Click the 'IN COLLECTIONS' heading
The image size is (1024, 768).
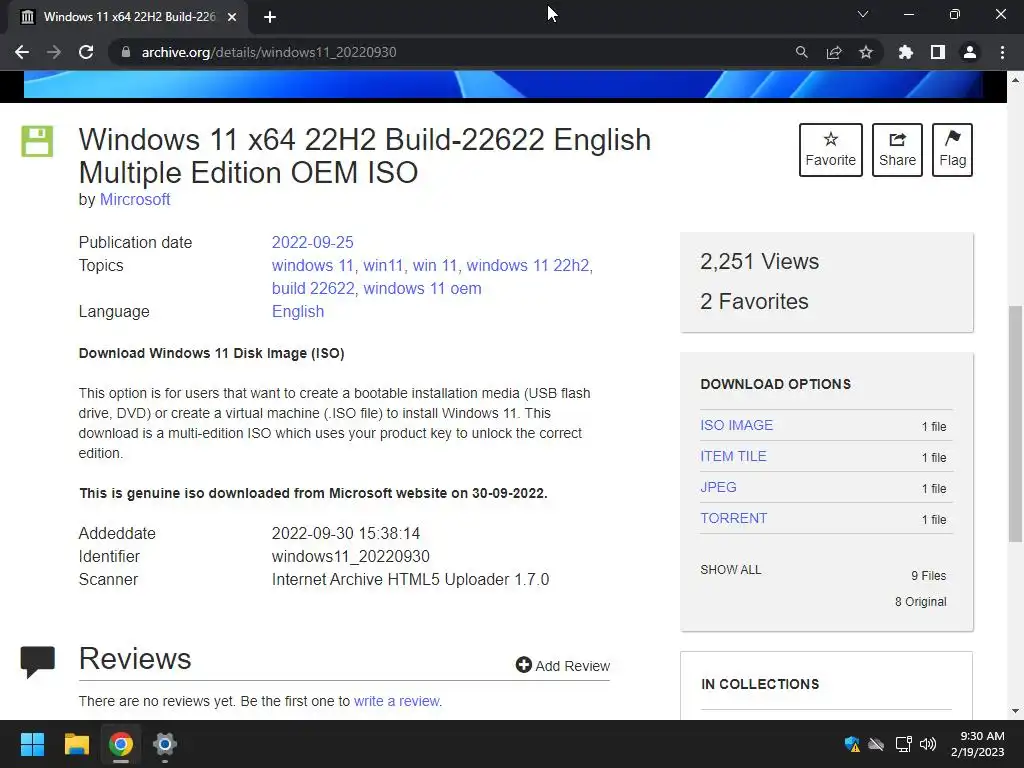[x=760, y=684]
